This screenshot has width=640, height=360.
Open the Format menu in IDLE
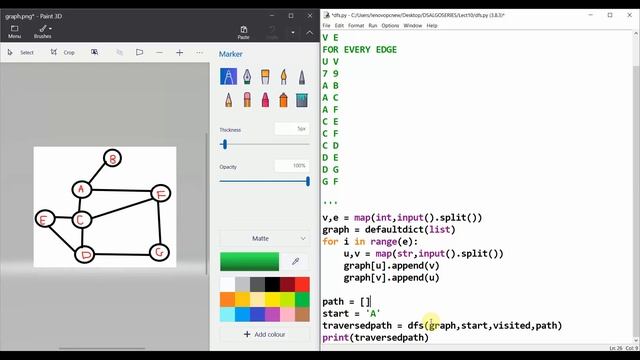coord(356,26)
